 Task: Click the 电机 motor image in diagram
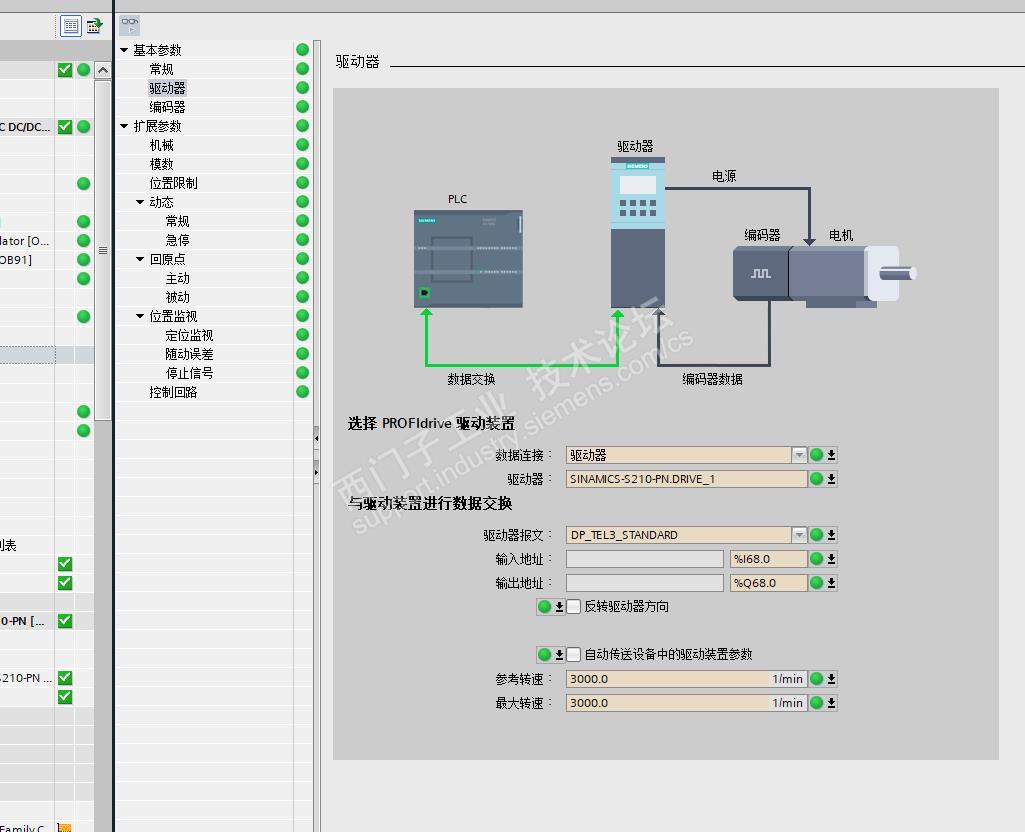click(x=852, y=275)
